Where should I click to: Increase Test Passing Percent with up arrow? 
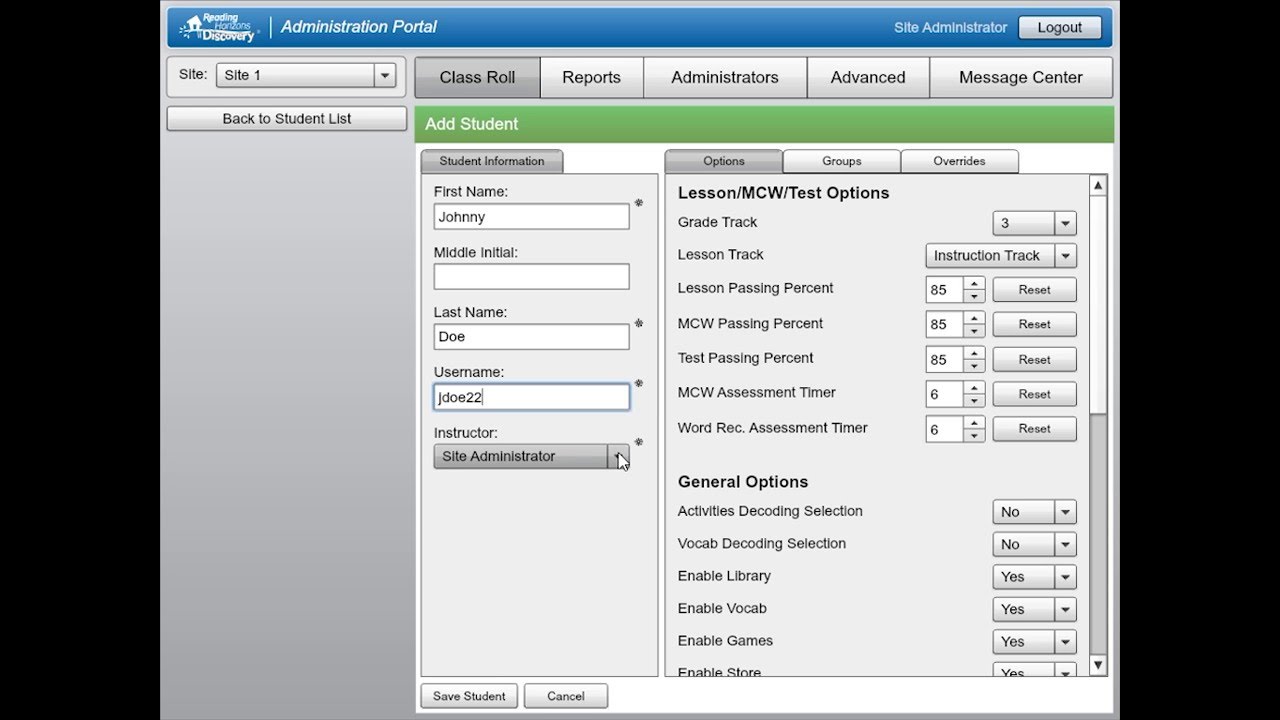pyautogui.click(x=974, y=353)
